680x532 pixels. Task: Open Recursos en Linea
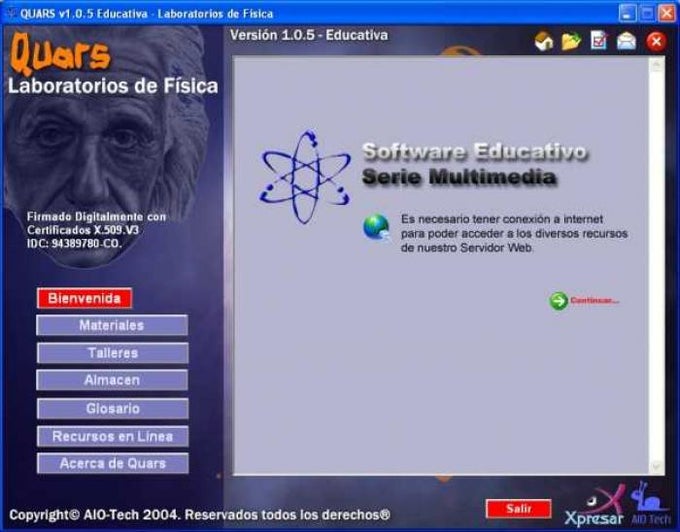coord(112,436)
